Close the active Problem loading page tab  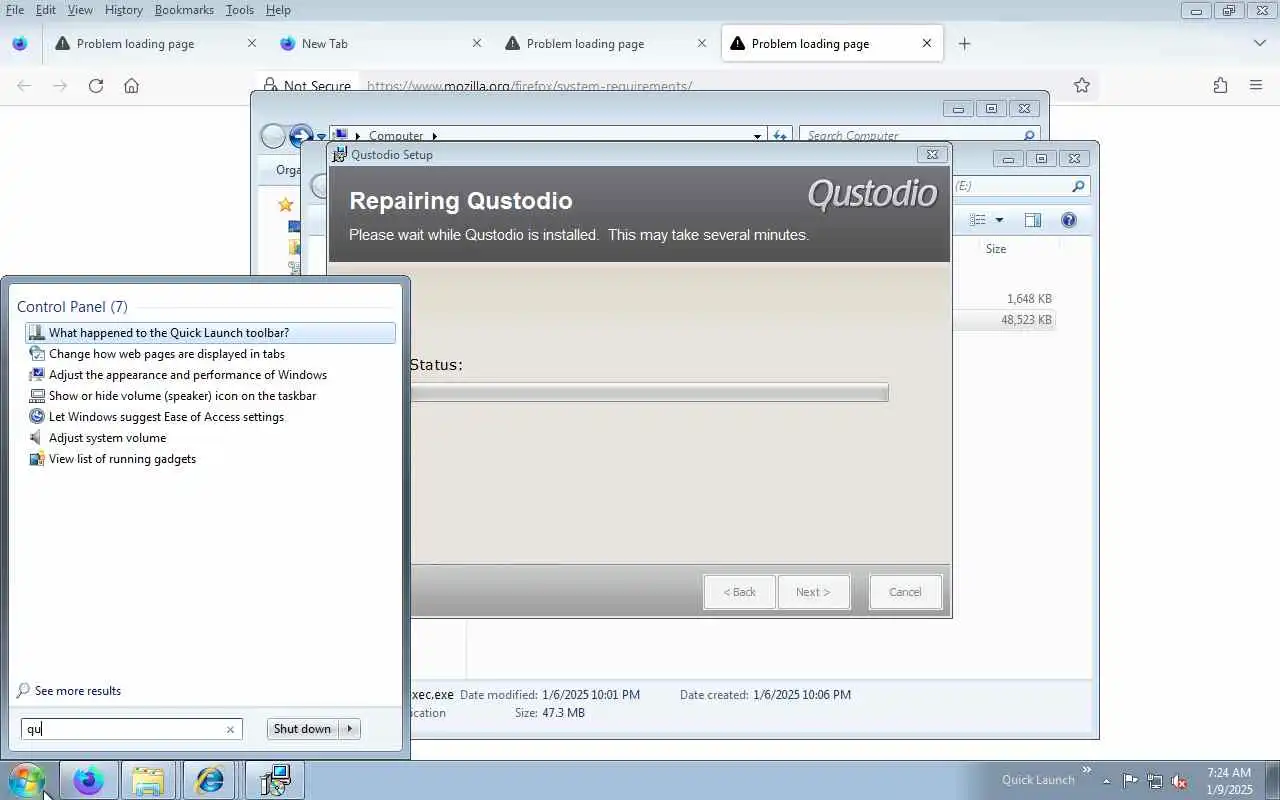[926, 43]
